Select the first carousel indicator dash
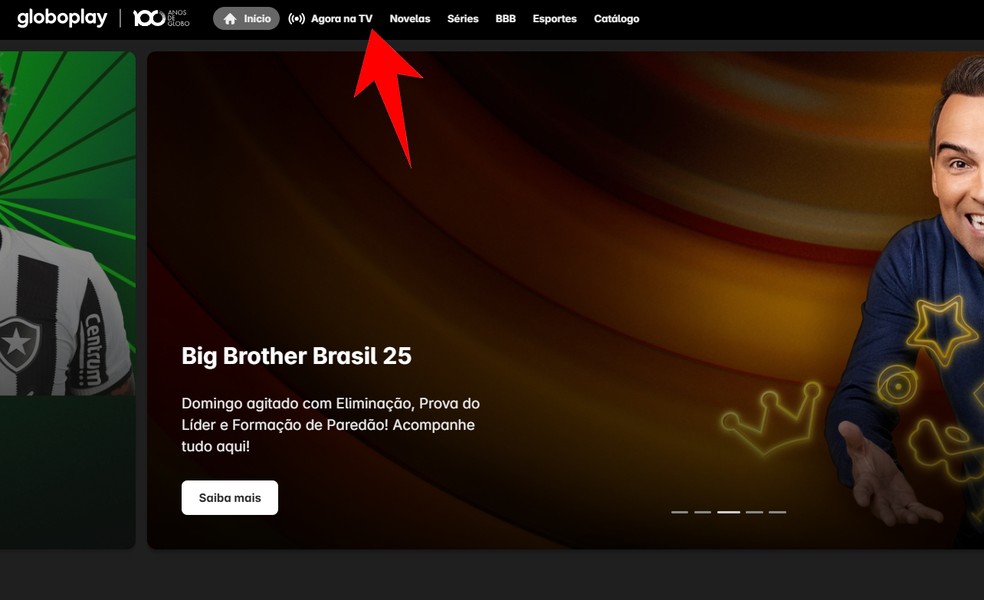Viewport: 984px width, 600px height. click(x=680, y=512)
